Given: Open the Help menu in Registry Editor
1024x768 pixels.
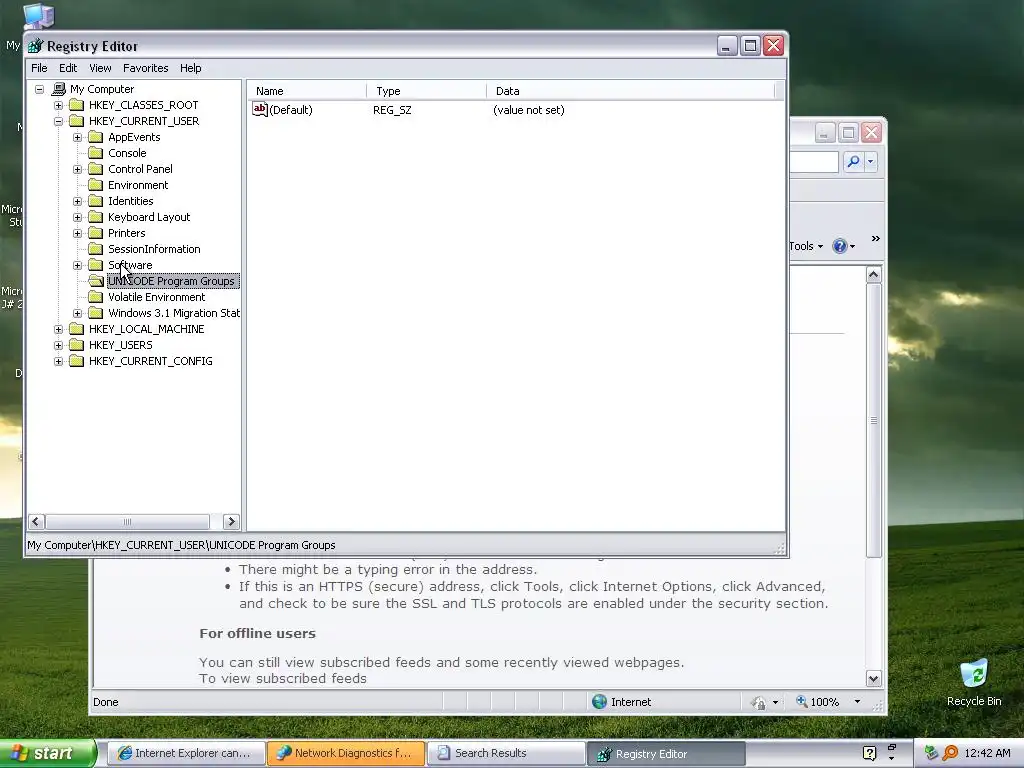Looking at the screenshot, I should 191,68.
